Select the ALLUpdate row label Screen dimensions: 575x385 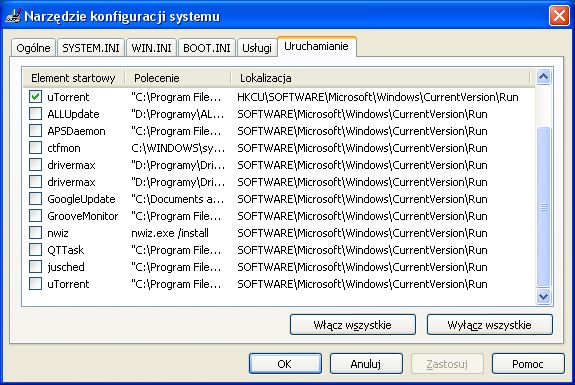tap(73, 114)
